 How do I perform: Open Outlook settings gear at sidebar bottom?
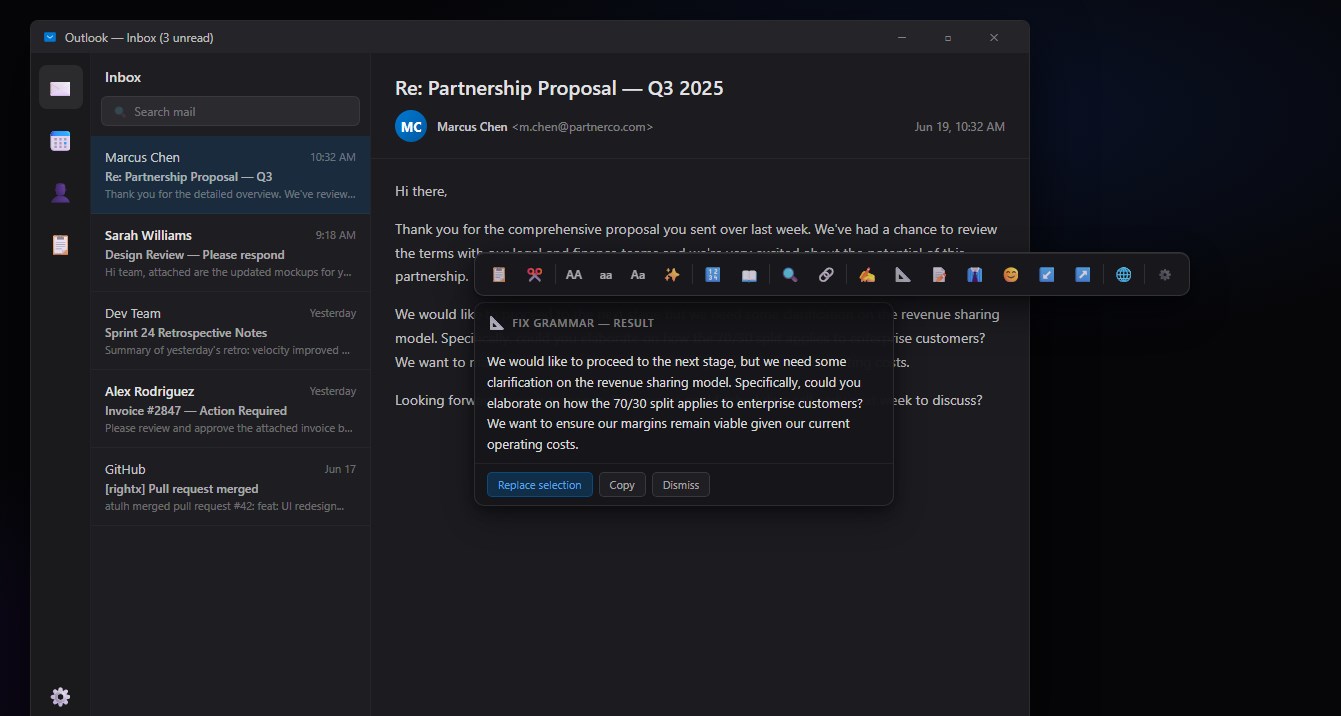click(x=60, y=697)
